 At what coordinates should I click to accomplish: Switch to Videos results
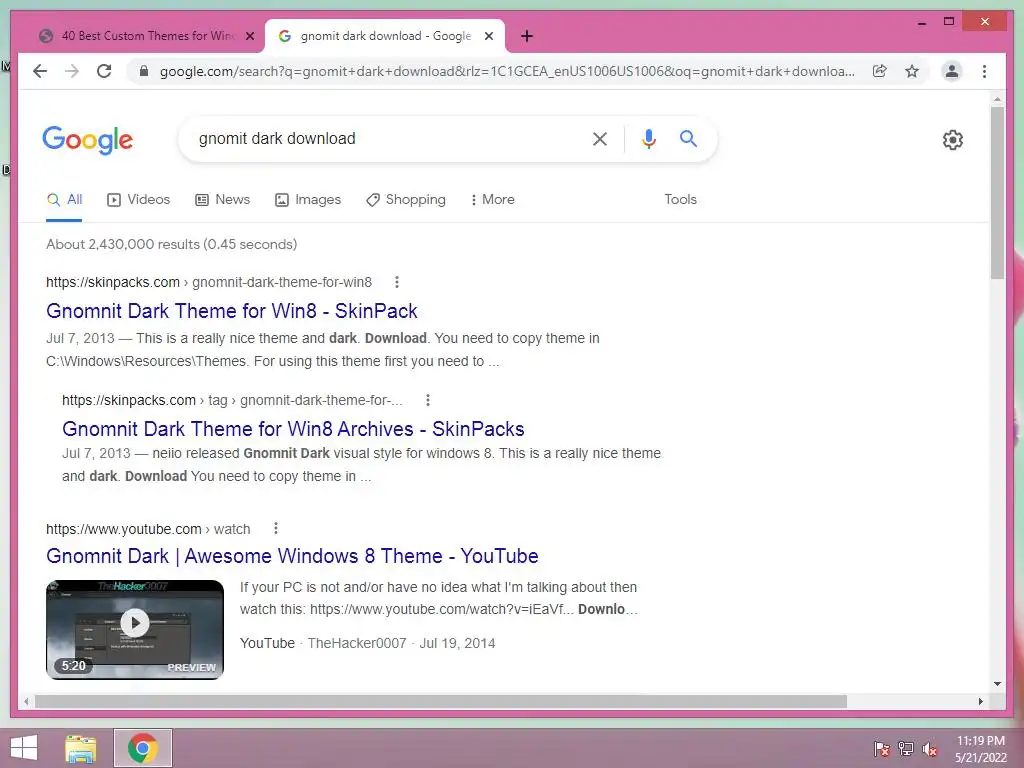point(138,200)
